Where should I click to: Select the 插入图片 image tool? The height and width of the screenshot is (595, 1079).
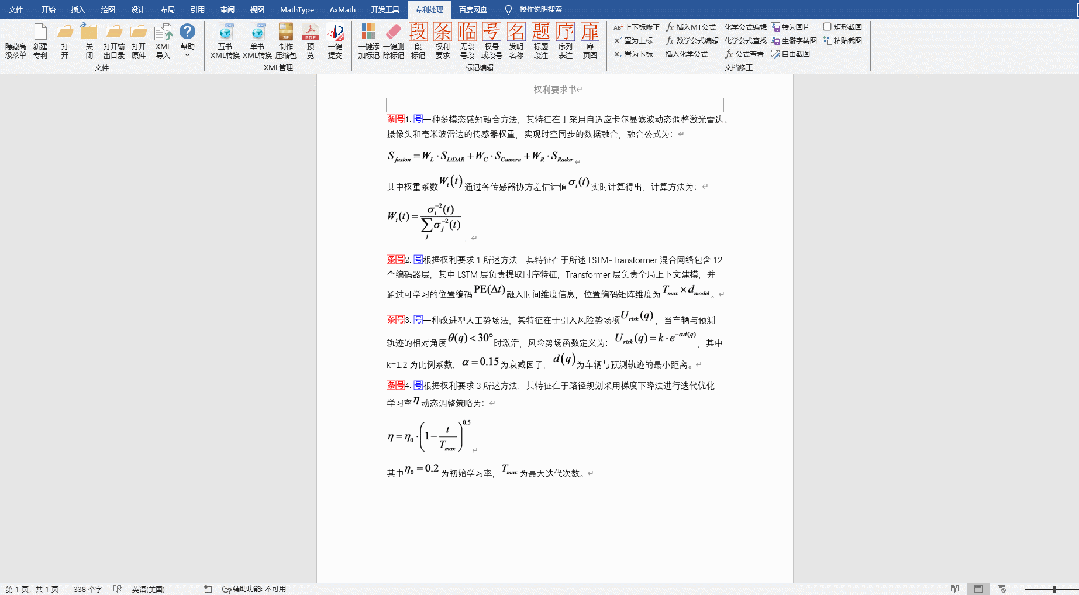pos(792,27)
